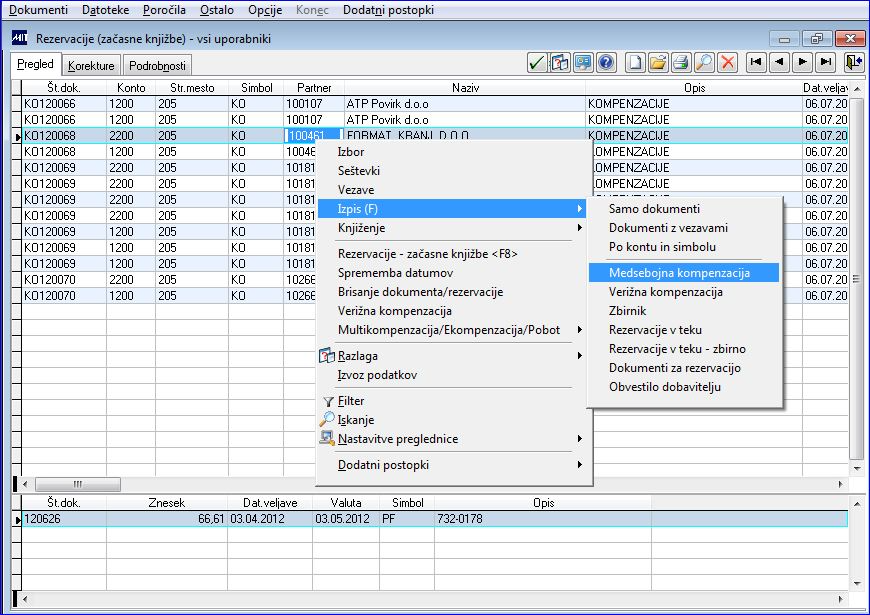Go to last record navigation arrow

pos(825,63)
